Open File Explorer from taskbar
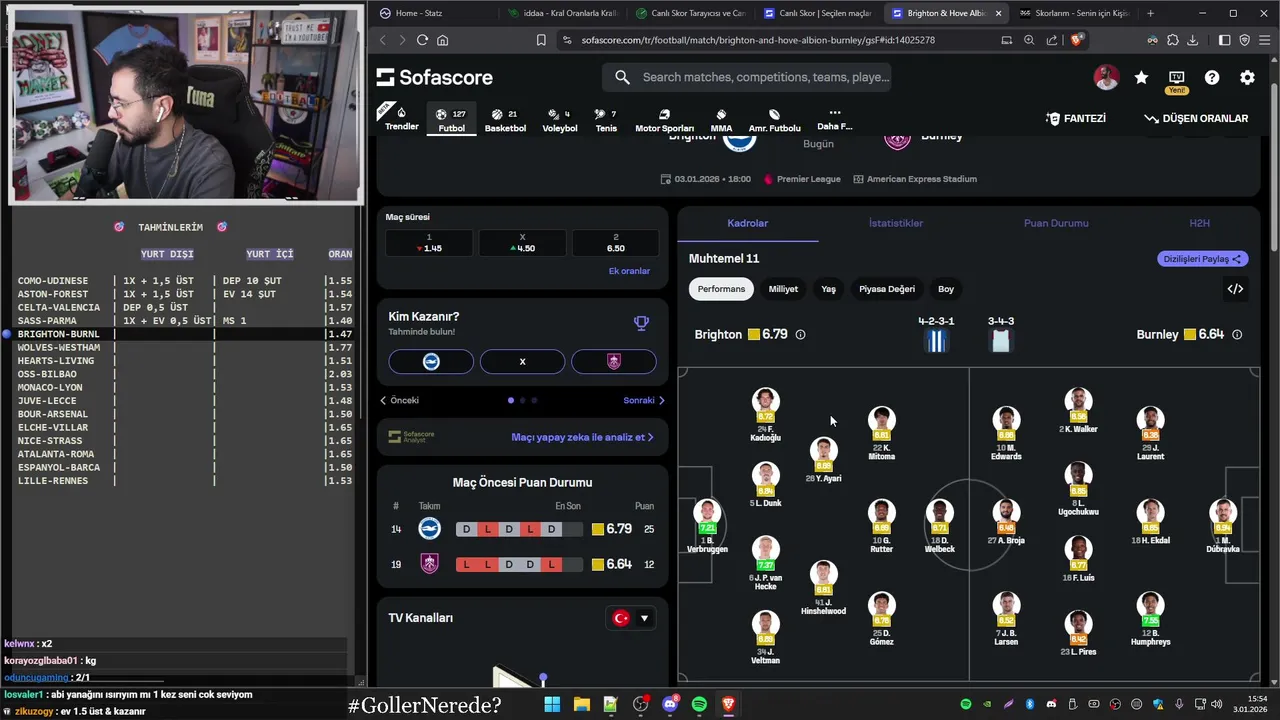This screenshot has height=720, width=1280. (x=581, y=704)
